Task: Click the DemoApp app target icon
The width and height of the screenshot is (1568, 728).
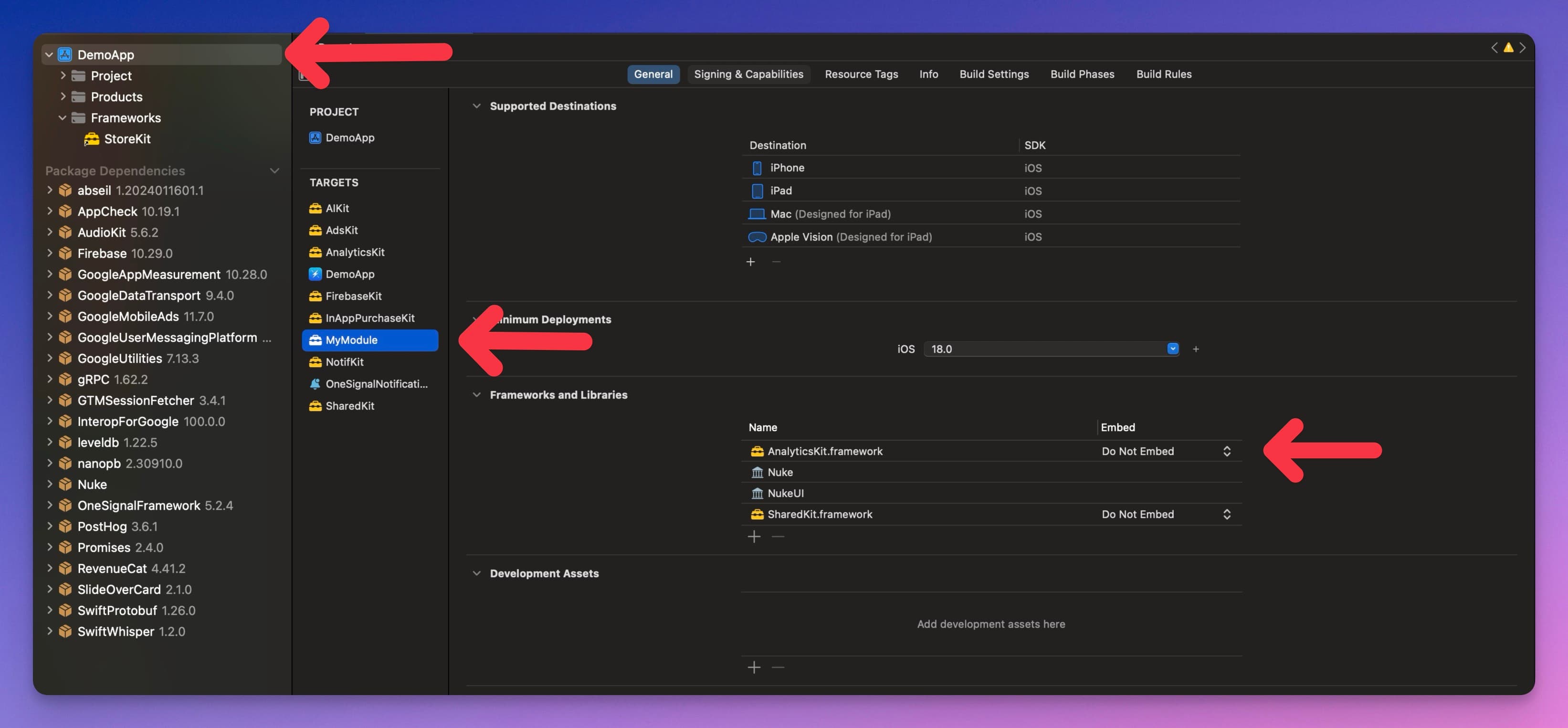Action: click(x=315, y=274)
